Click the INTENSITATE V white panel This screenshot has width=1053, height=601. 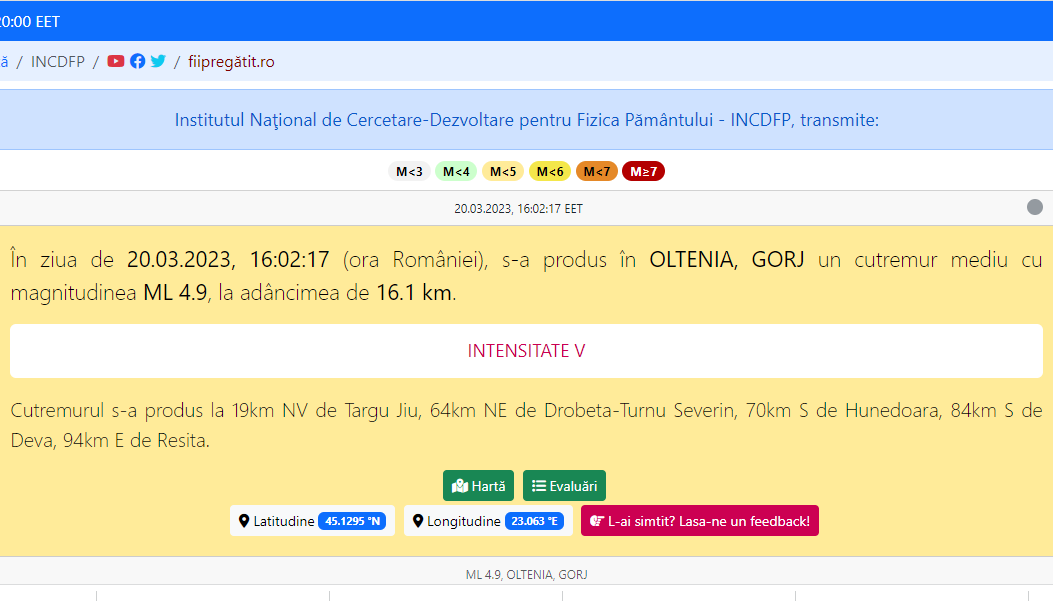tap(526, 351)
